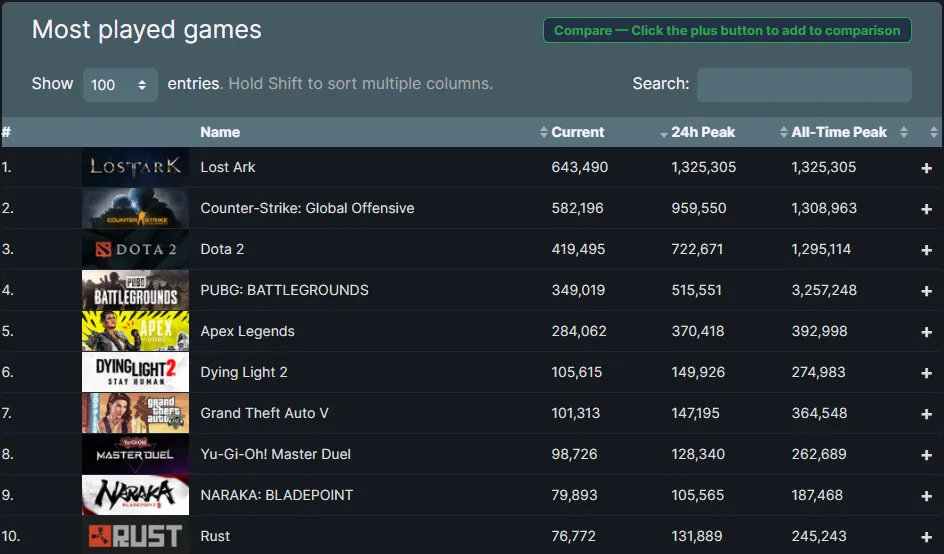This screenshot has height=554, width=944.
Task: Open the Counter-Strike logo thumbnail
Action: [x=135, y=208]
